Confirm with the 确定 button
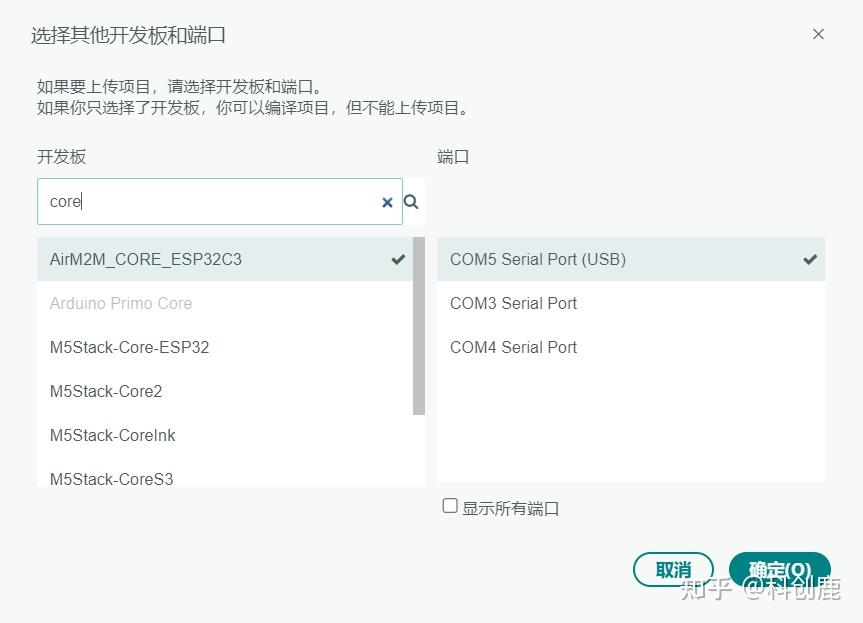Image resolution: width=863 pixels, height=623 pixels. click(x=780, y=570)
